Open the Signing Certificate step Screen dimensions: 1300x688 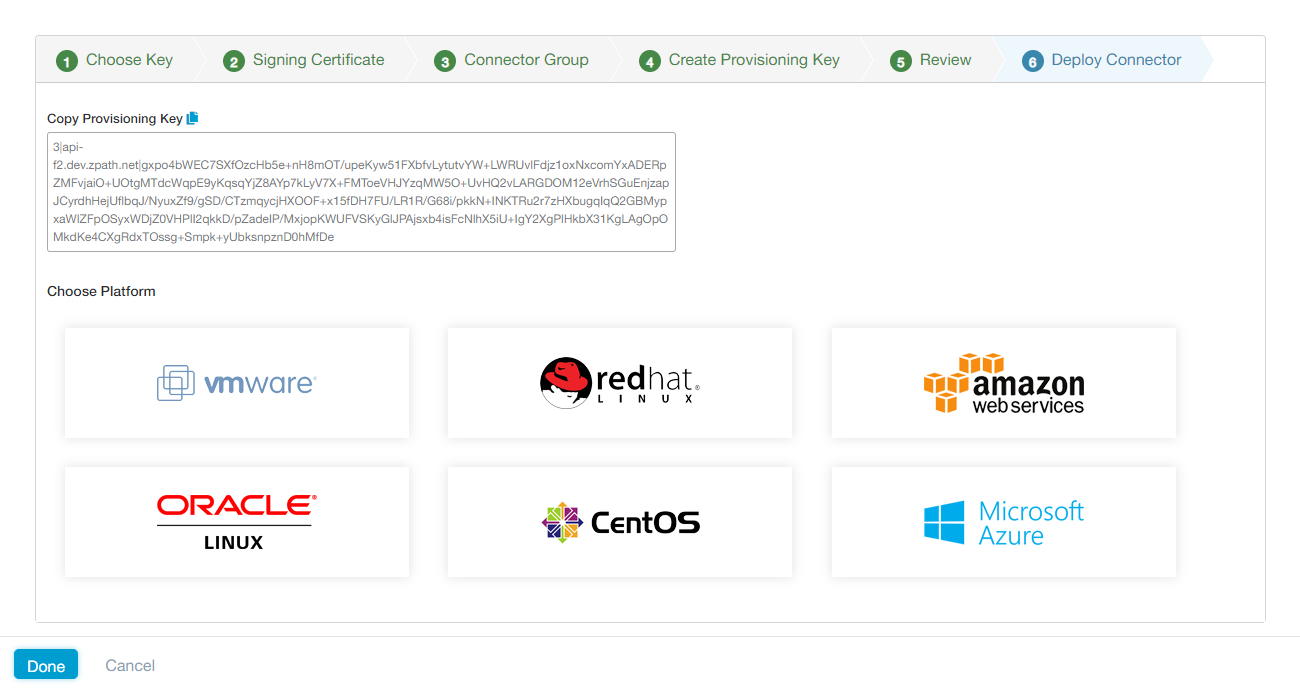click(303, 60)
